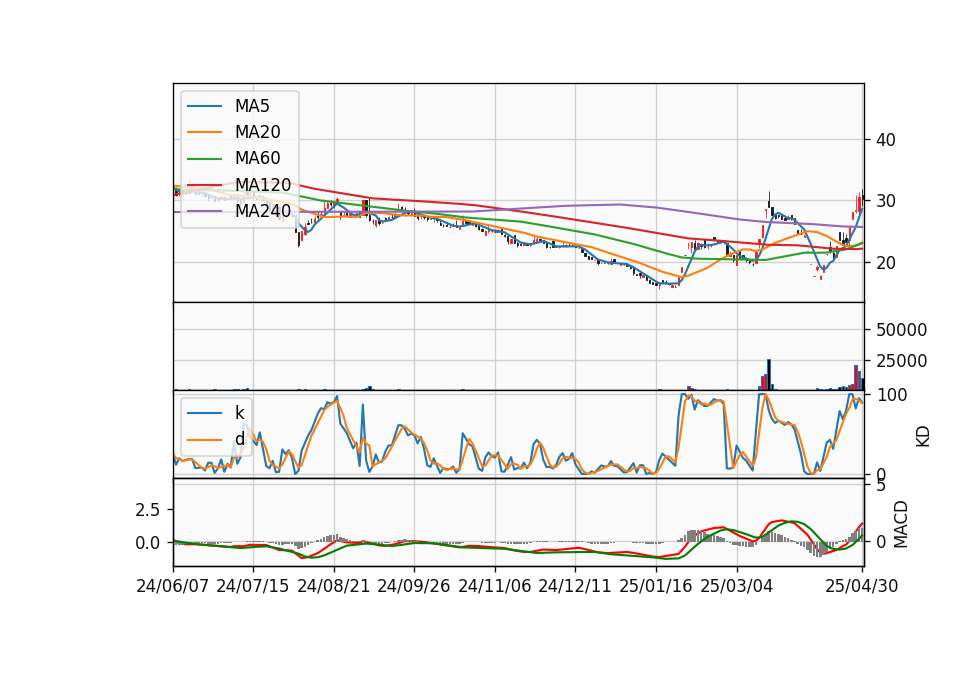Click the orange d line sample in legend
This screenshot has width=960, height=690.
click(x=204, y=440)
